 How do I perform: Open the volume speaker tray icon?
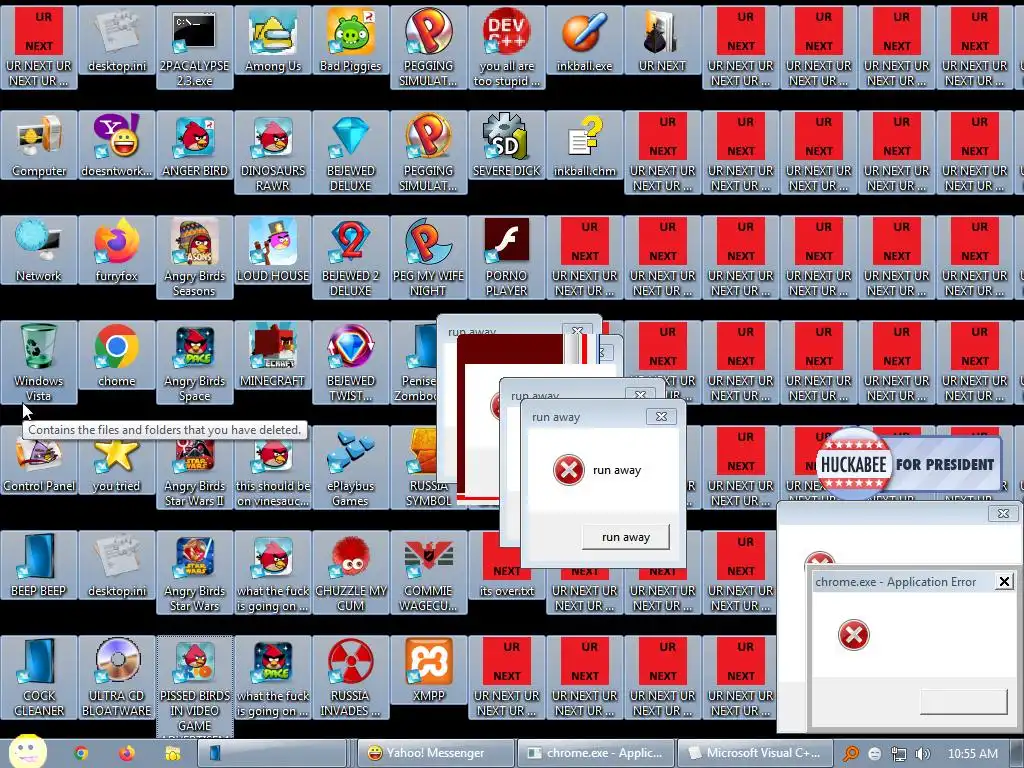(922, 754)
